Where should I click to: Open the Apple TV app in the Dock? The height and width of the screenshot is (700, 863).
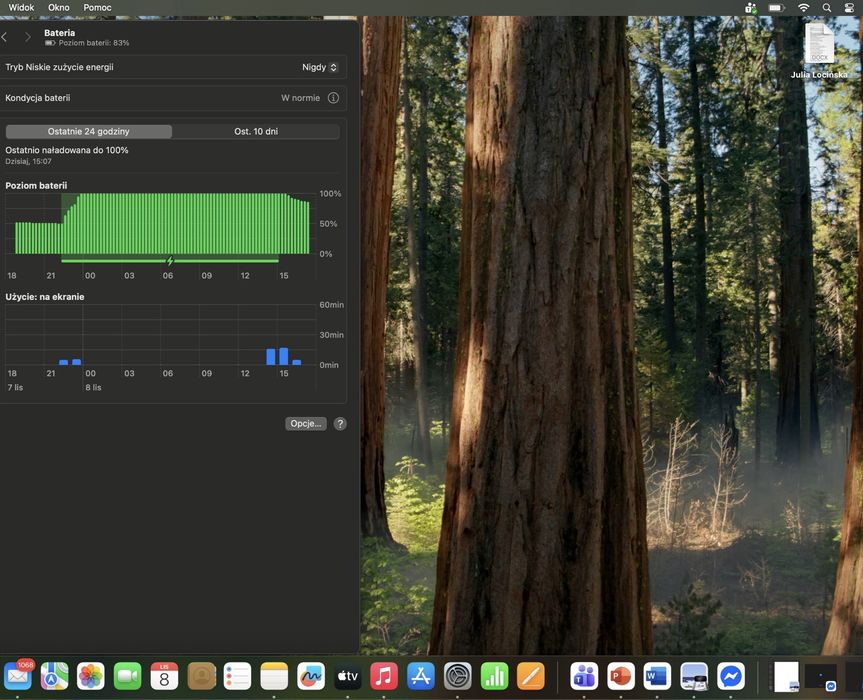(x=347, y=676)
